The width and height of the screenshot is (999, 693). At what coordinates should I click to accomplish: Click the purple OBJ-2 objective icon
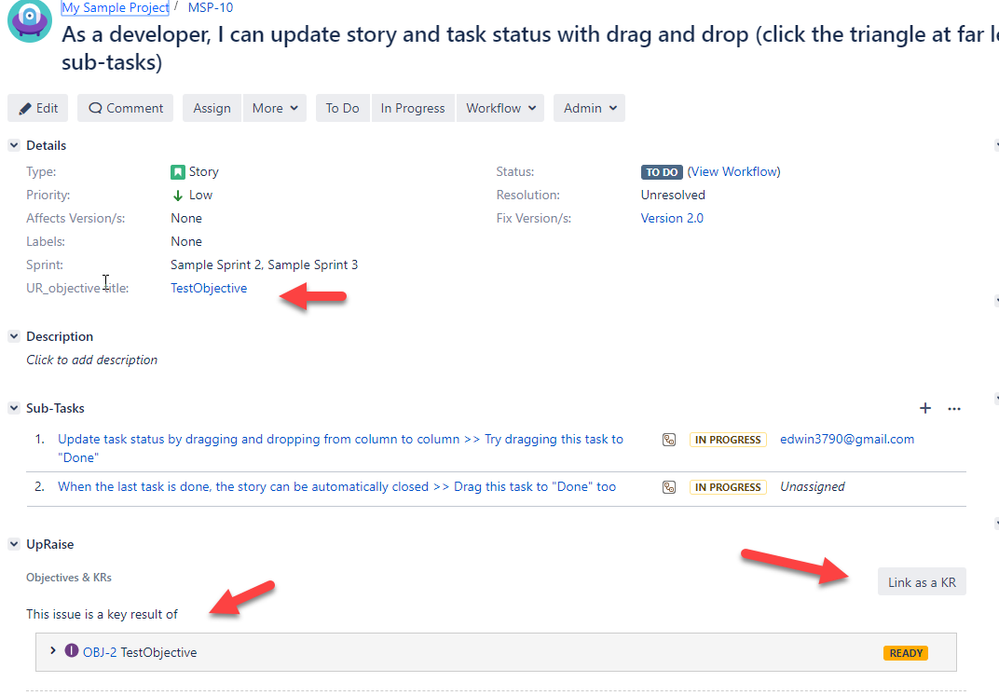pyautogui.click(x=71, y=651)
